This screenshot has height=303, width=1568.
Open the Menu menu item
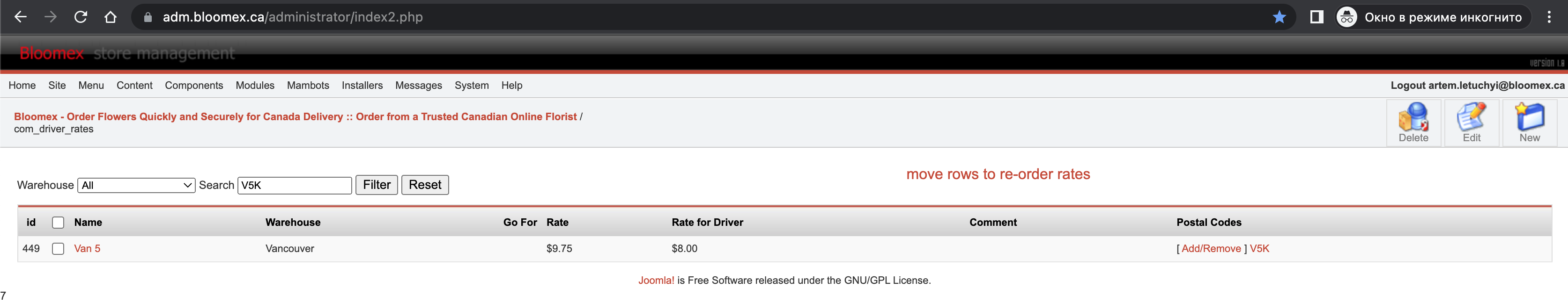click(x=91, y=86)
